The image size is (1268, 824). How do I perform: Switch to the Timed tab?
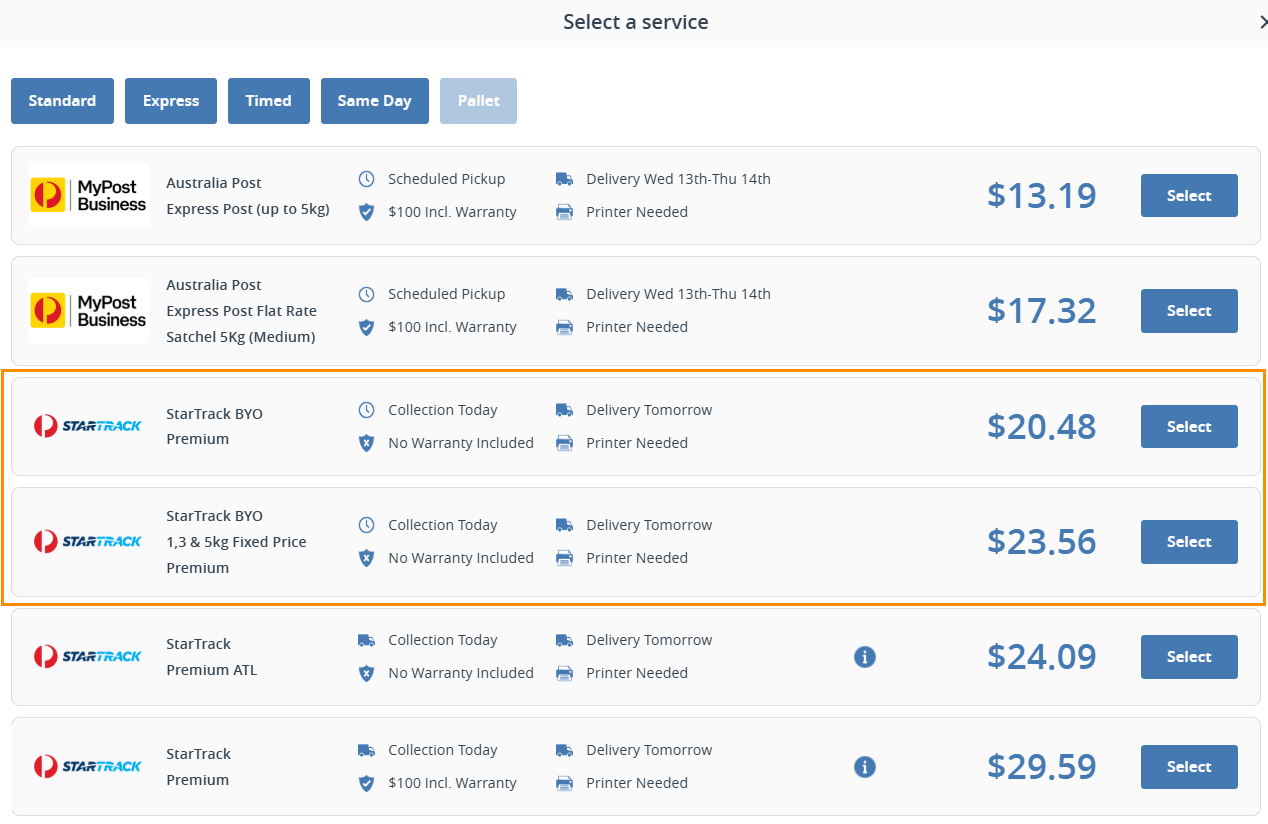coord(268,100)
